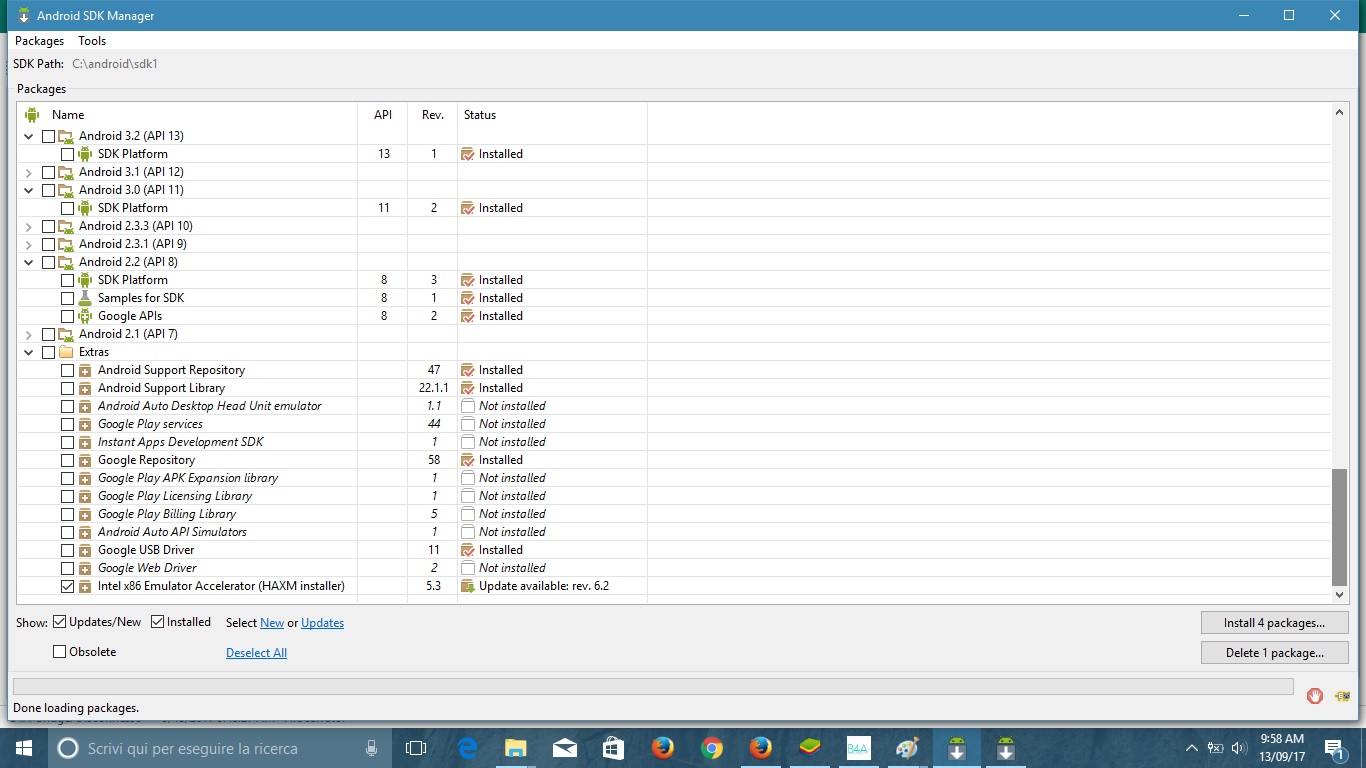Launch Google Chrome from the taskbar

(711, 748)
